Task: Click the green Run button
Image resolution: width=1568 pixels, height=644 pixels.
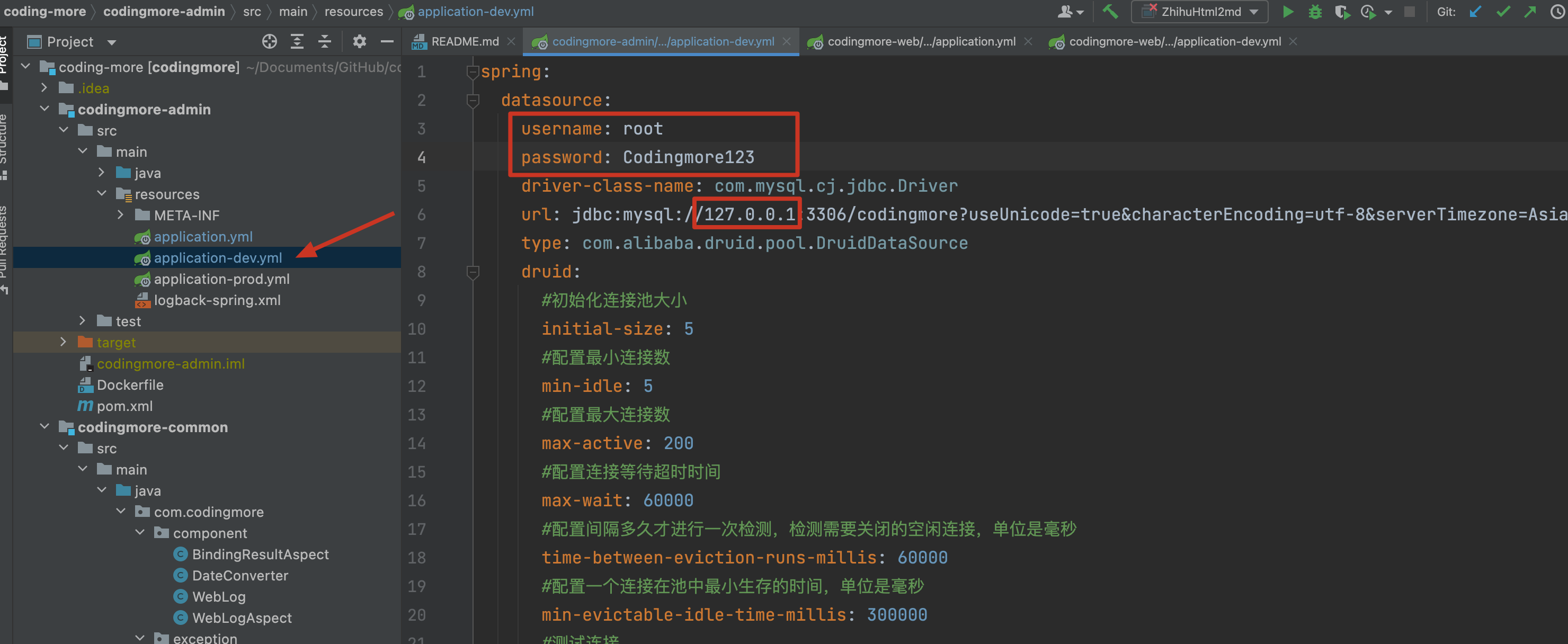Action: [x=1287, y=12]
